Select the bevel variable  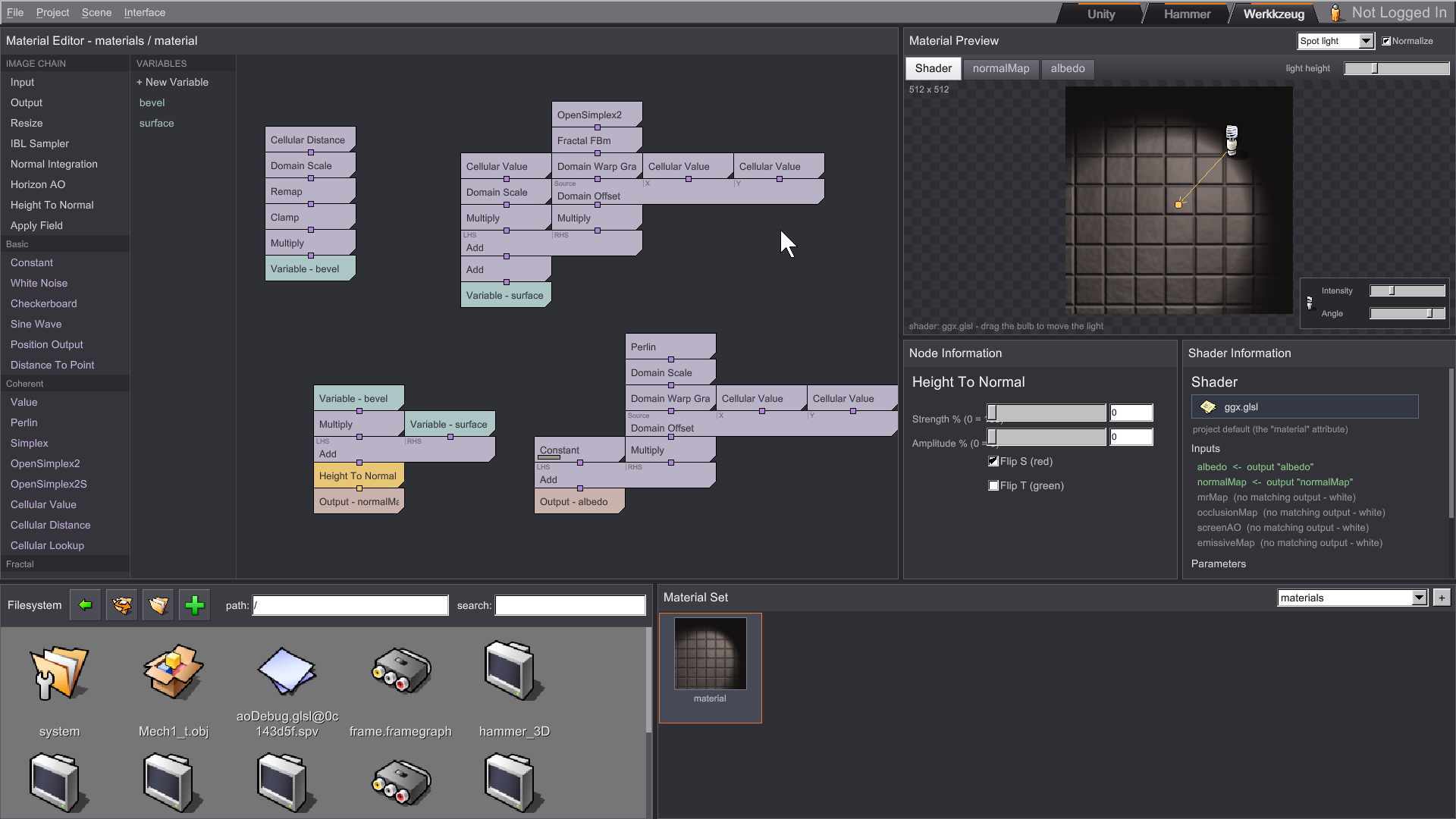click(x=152, y=102)
